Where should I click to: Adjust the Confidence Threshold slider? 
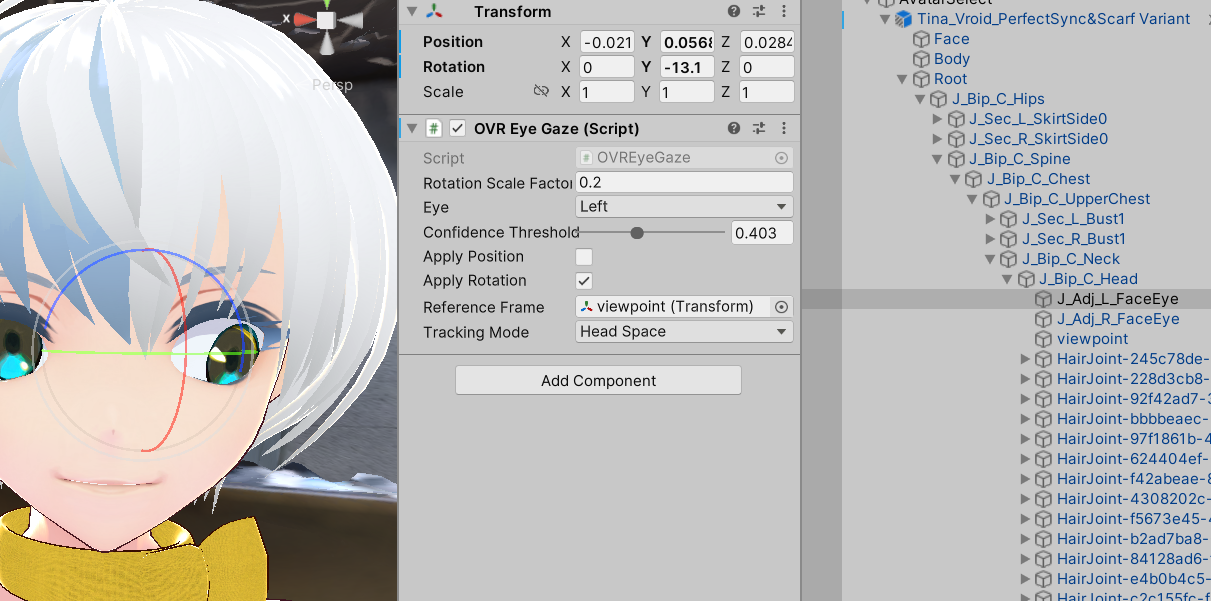[x=637, y=233]
